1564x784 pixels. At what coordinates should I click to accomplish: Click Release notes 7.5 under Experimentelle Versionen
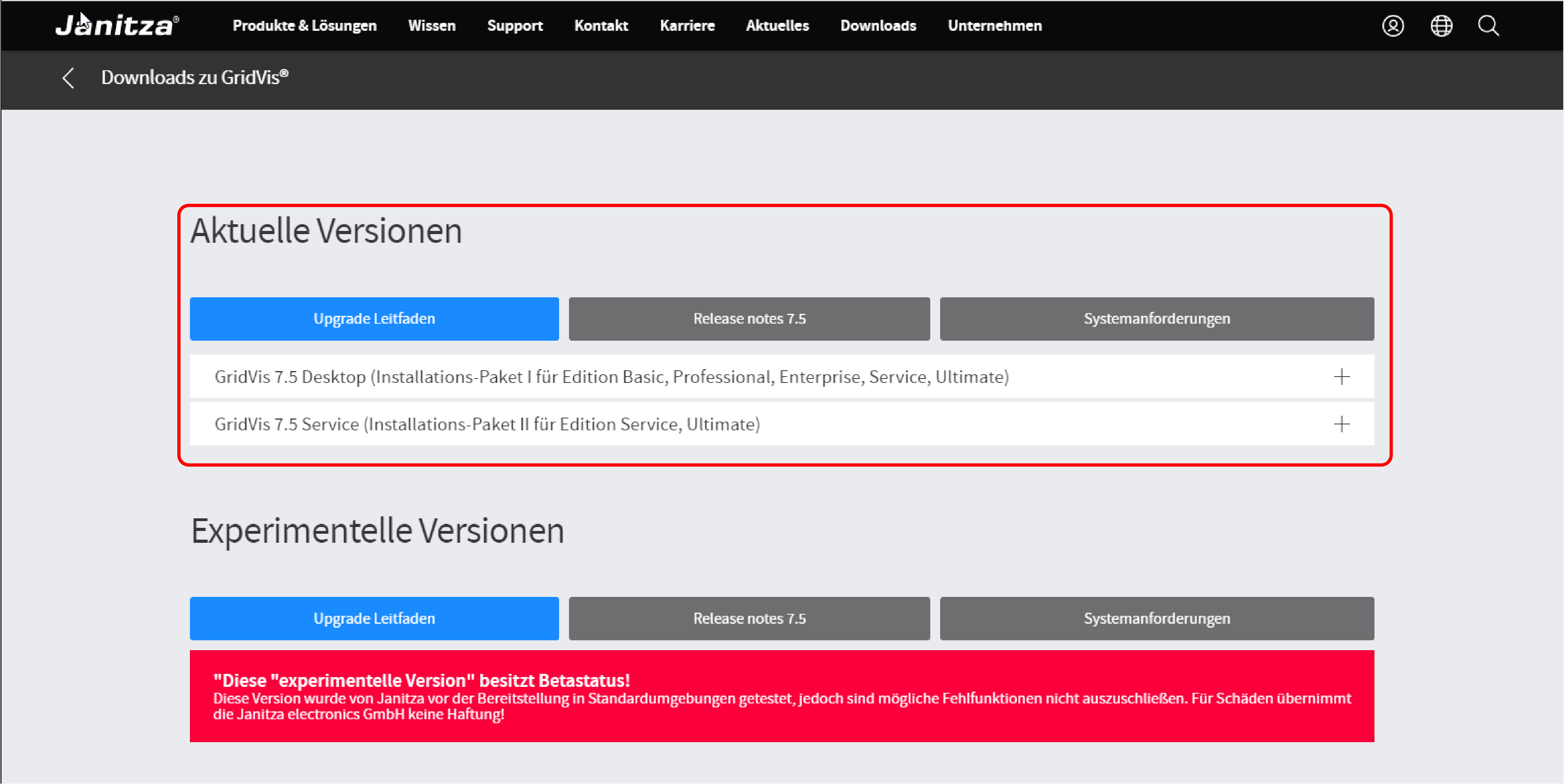click(749, 618)
